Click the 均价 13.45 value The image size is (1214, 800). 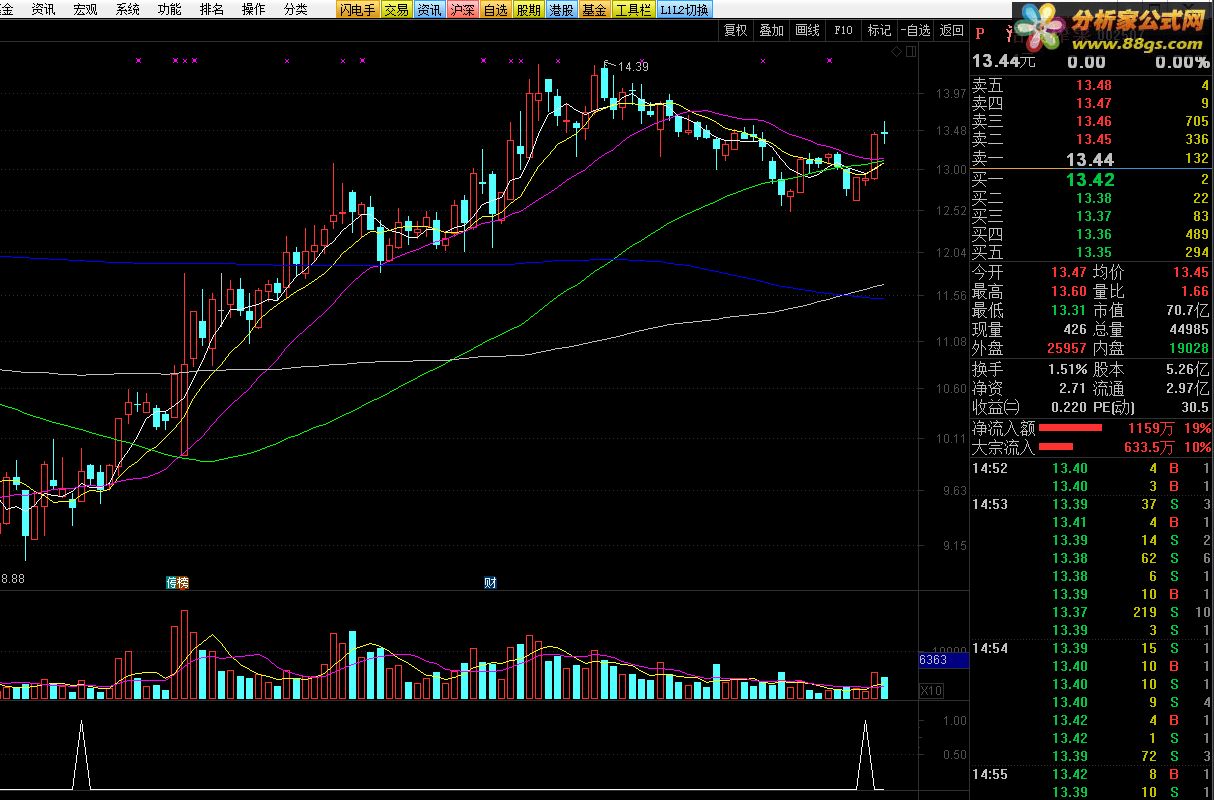pyautogui.click(x=1191, y=273)
